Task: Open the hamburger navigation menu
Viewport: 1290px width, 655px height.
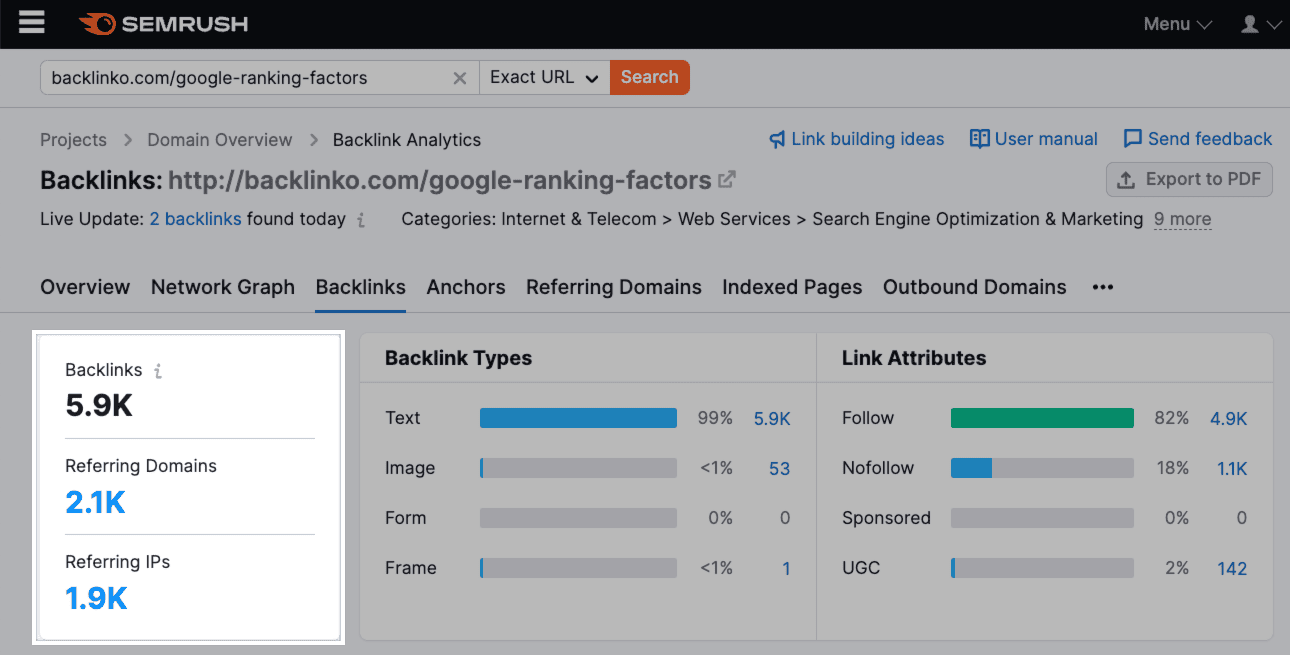Action: tap(32, 22)
